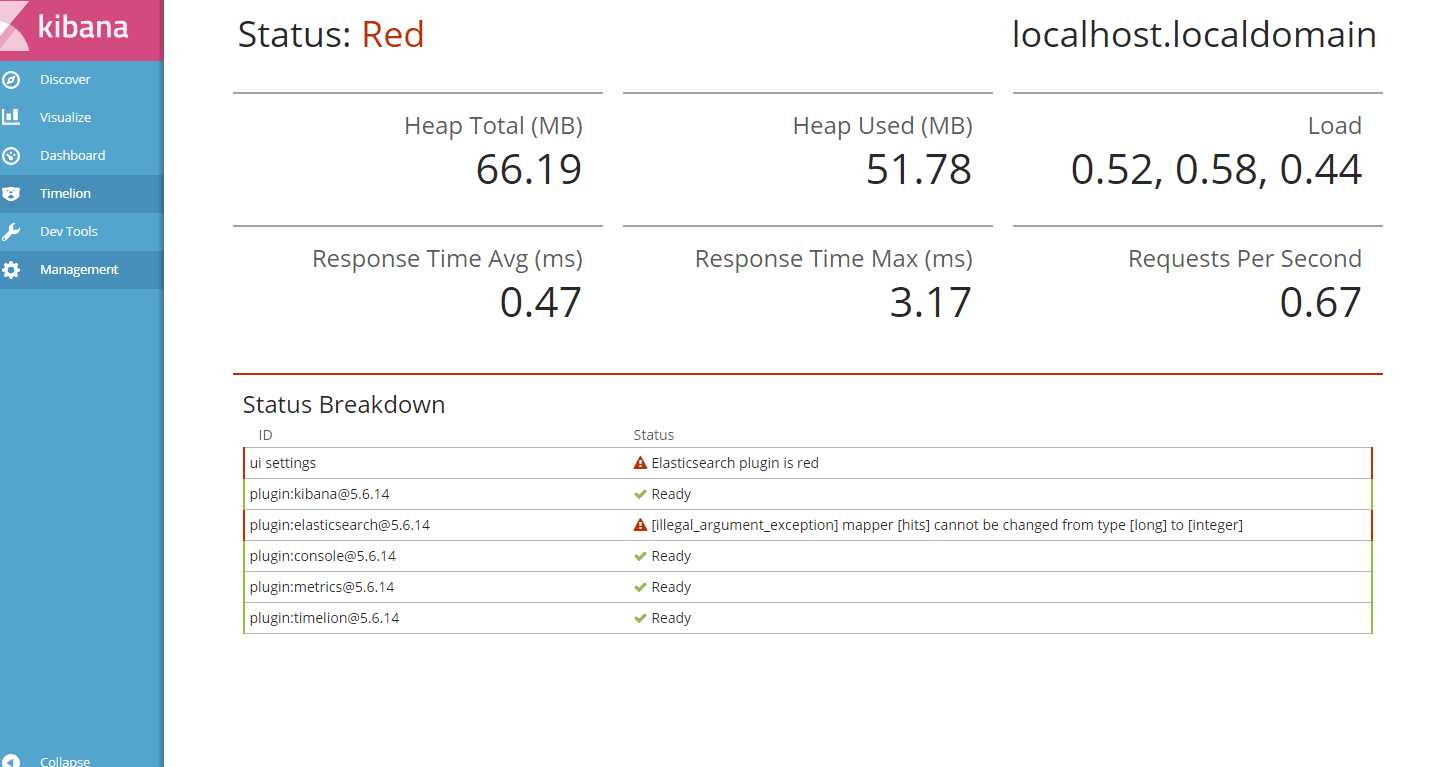The image size is (1436, 767).
Task: Click the Response Time Max (ms) label
Action: pyautogui.click(x=834, y=259)
